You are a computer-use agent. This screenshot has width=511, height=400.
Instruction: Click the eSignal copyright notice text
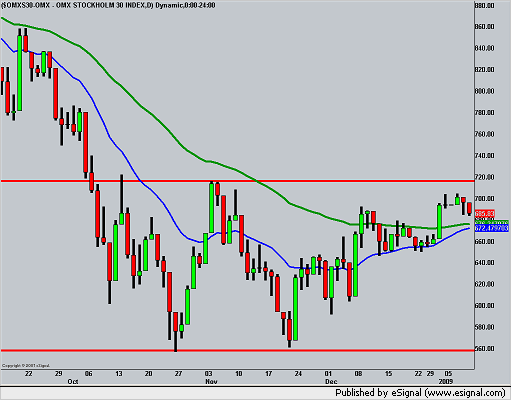pos(26,366)
